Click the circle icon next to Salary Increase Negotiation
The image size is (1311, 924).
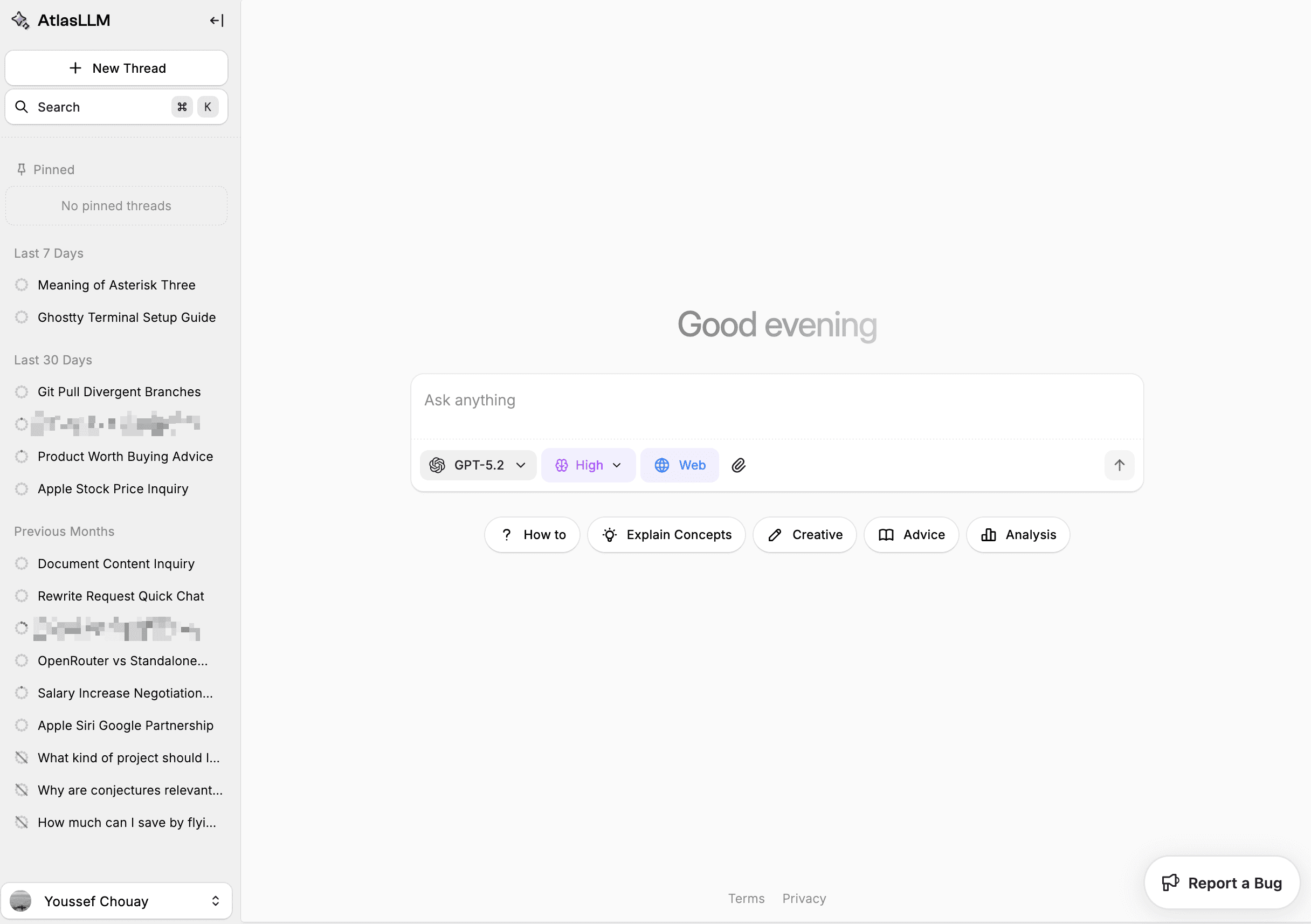coord(22,693)
